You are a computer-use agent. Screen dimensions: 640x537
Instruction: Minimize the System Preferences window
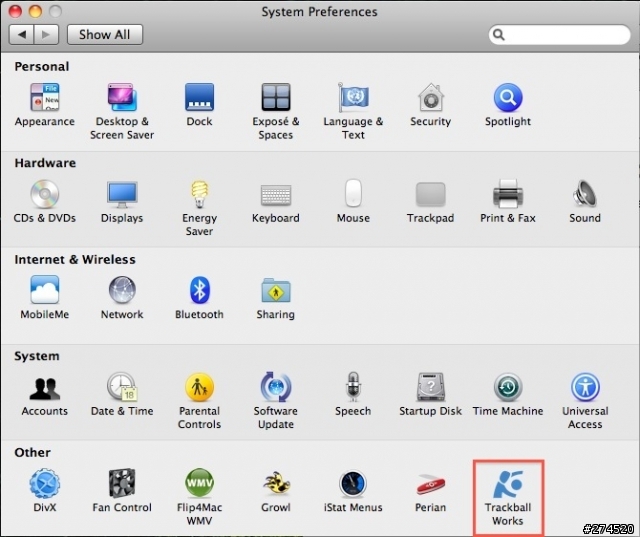coord(35,11)
